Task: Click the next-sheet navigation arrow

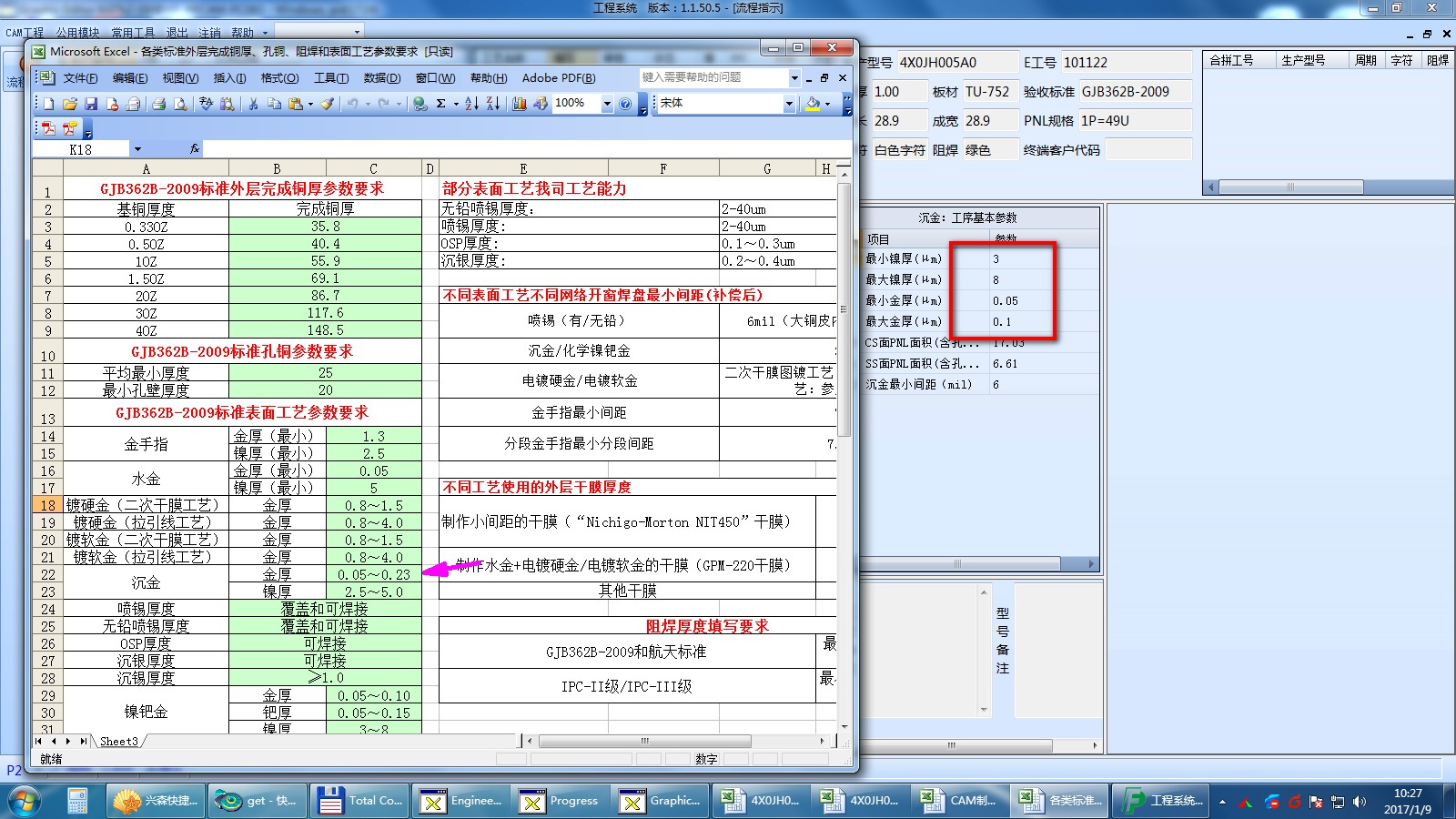Action: click(67, 742)
